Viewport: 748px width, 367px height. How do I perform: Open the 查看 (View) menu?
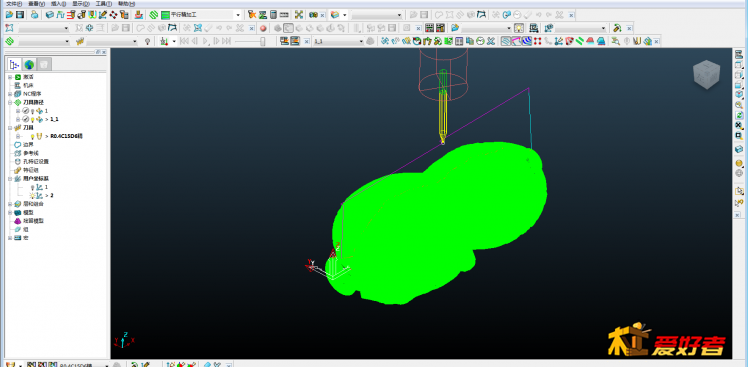click(x=37, y=3)
